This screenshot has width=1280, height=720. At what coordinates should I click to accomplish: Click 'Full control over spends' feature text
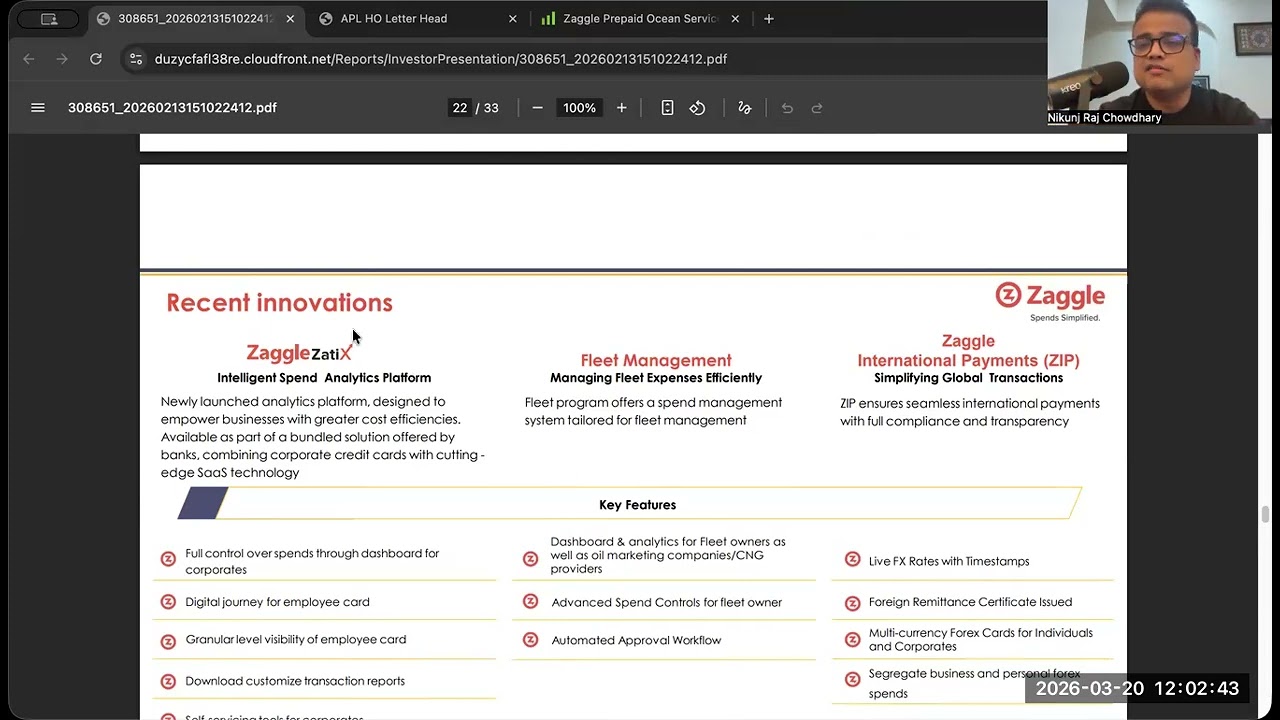tap(312, 561)
